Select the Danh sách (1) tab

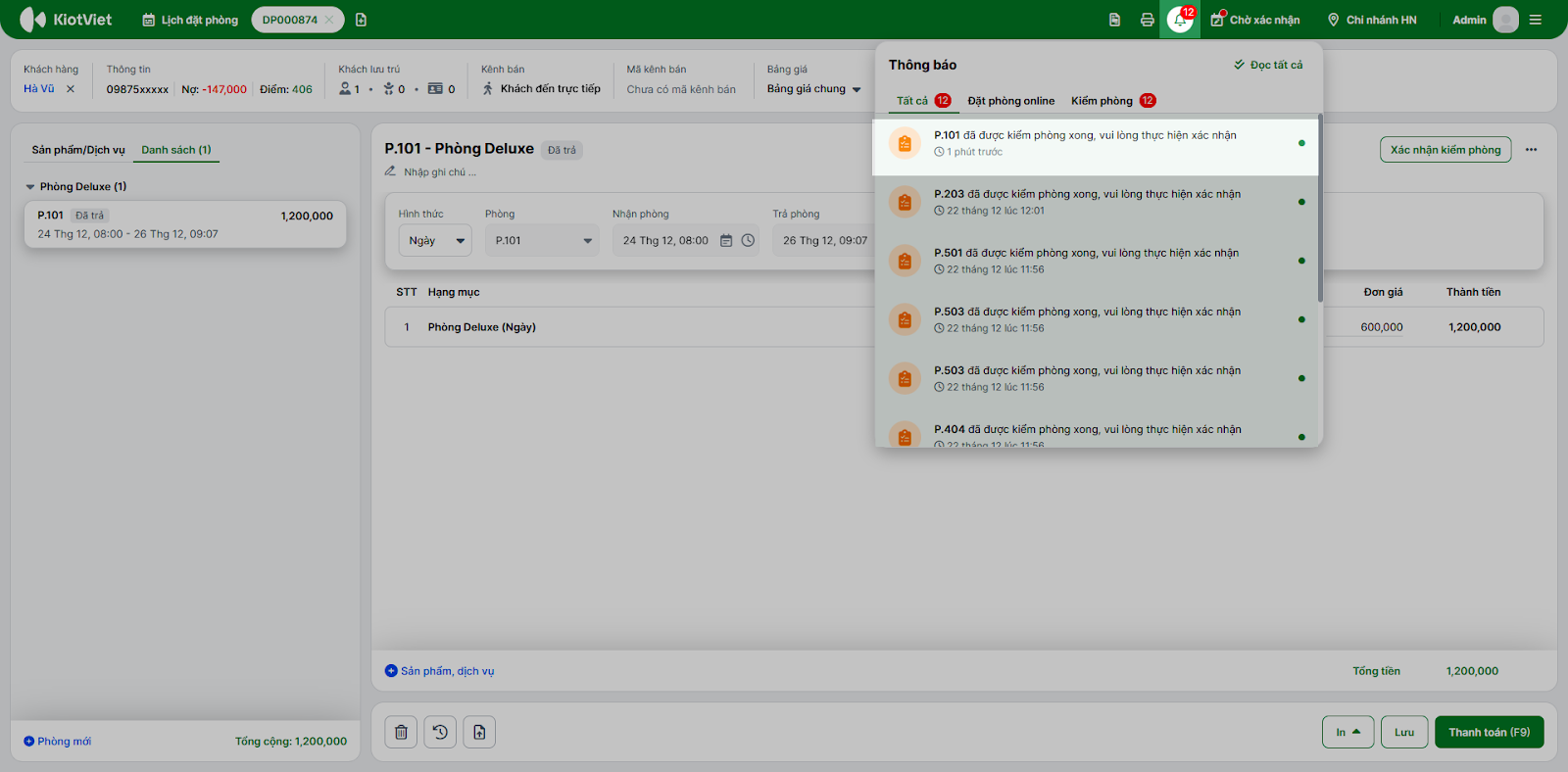click(176, 150)
